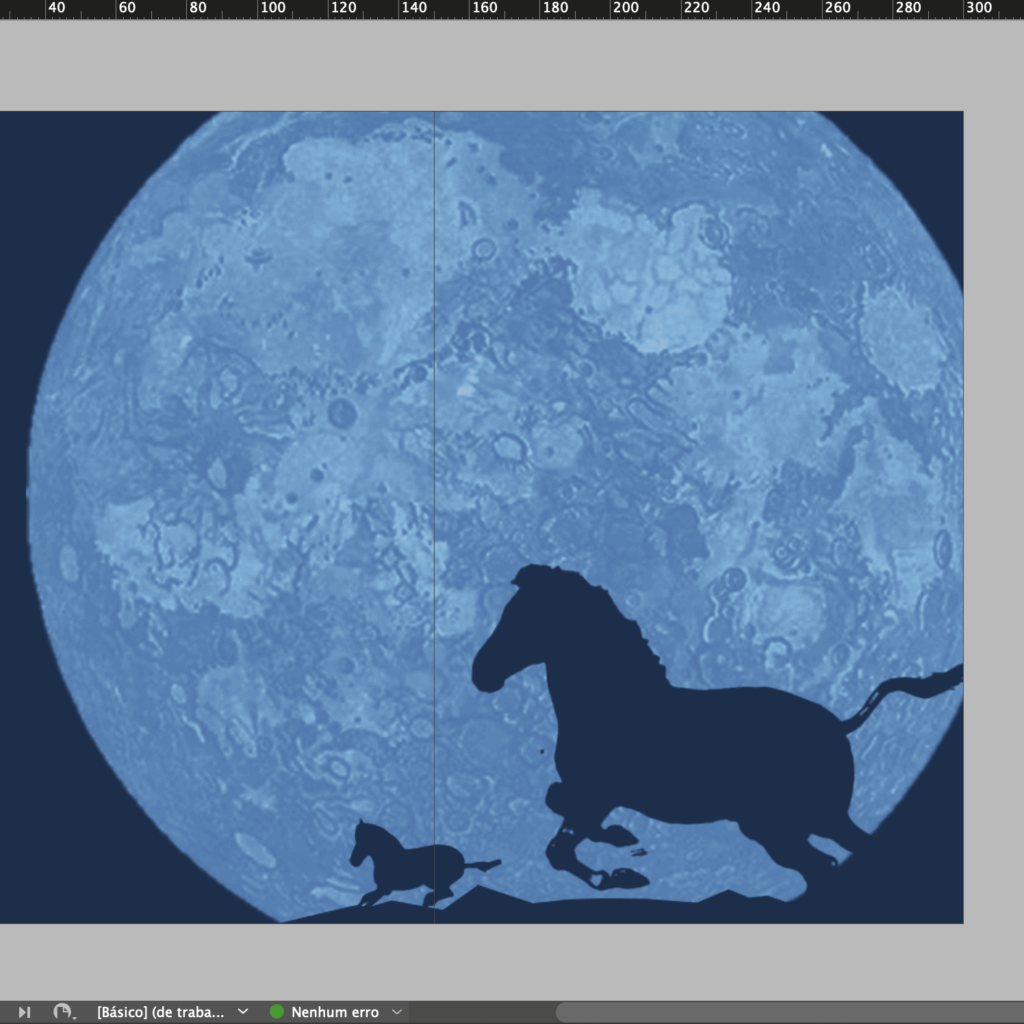
Task: Open the chevron menu beside Nenhum erro
Action: [x=397, y=1012]
